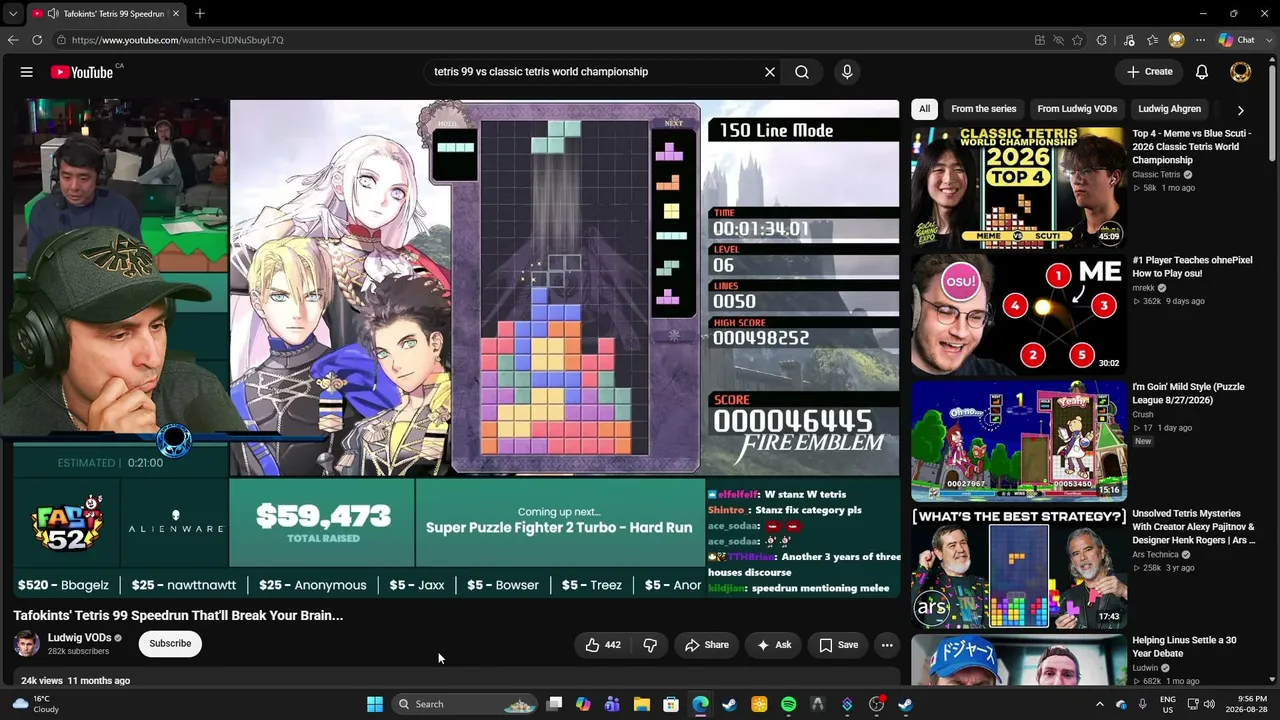This screenshot has height=720, width=1280.
Task: Open the browser profile avatar
Action: pos(1177,40)
